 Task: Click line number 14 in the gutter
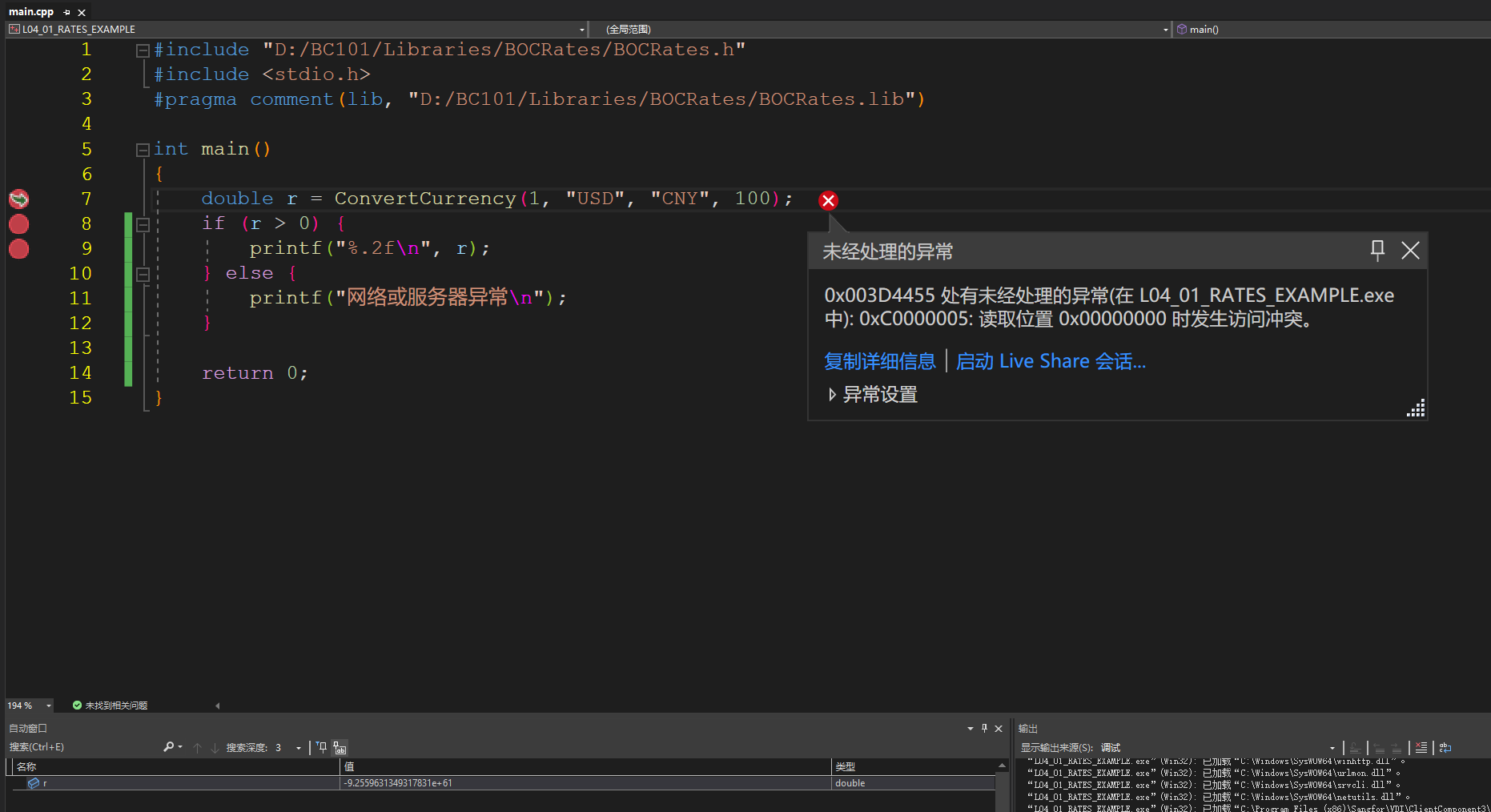(80, 373)
